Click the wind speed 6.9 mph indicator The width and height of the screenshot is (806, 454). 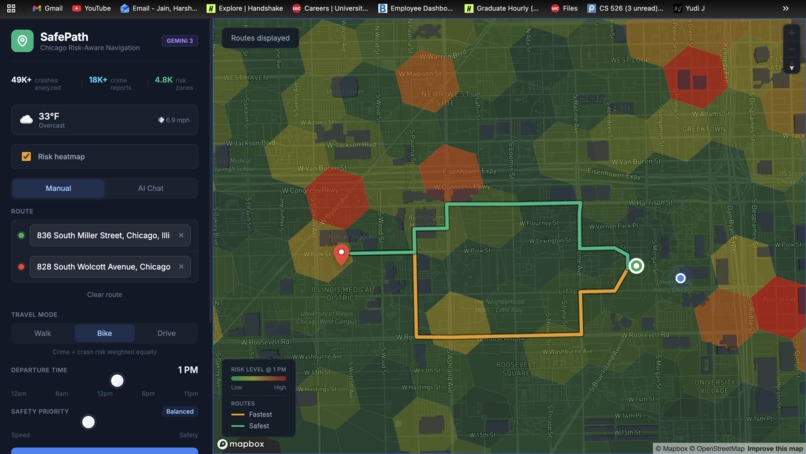point(174,120)
